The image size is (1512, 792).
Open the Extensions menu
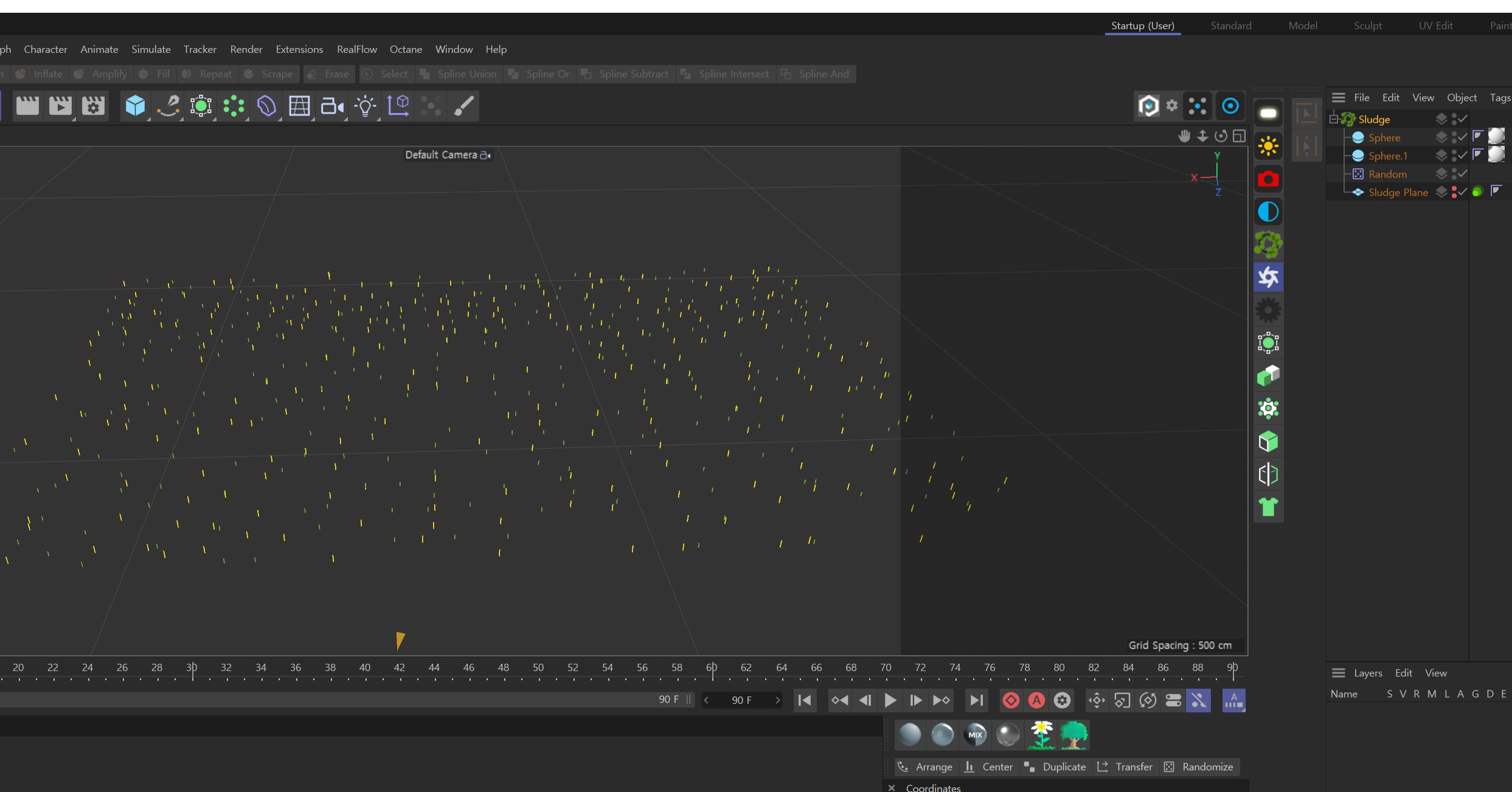(299, 49)
